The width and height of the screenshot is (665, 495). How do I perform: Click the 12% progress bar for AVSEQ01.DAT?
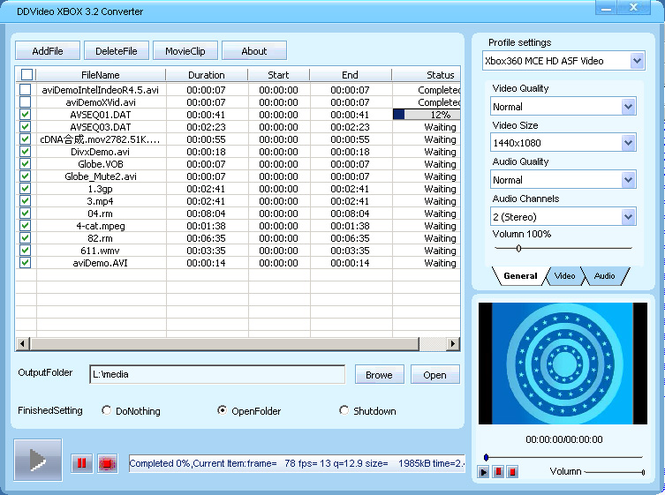point(426,114)
